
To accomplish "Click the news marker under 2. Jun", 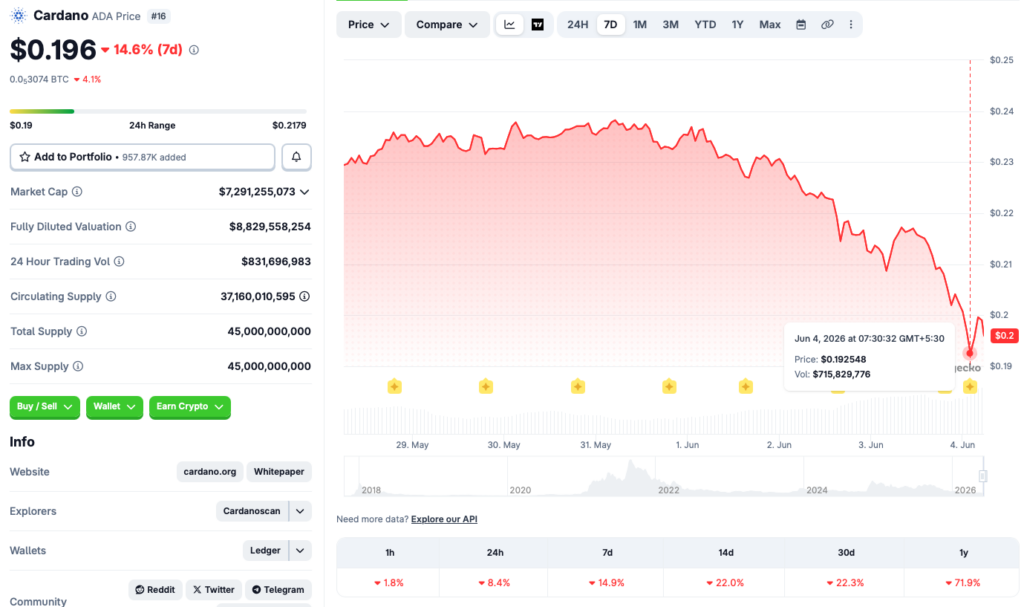I will (x=746, y=387).
